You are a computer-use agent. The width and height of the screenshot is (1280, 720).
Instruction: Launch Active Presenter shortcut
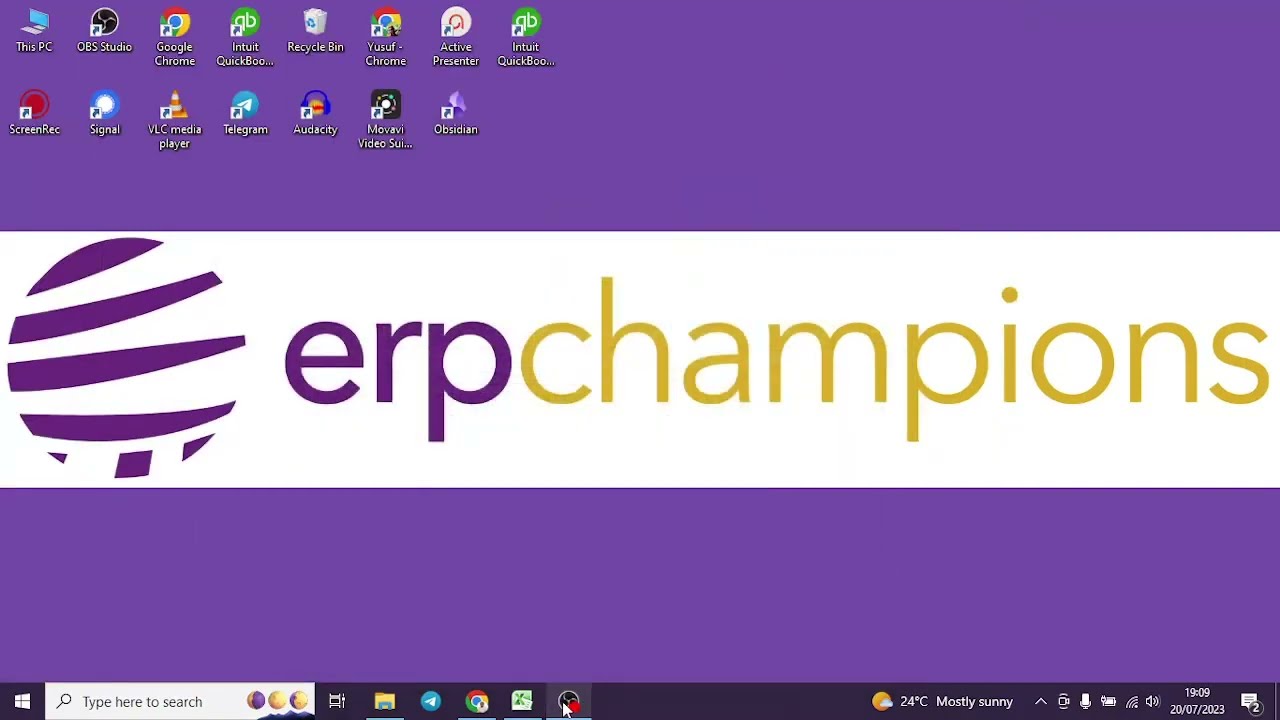[x=455, y=38]
